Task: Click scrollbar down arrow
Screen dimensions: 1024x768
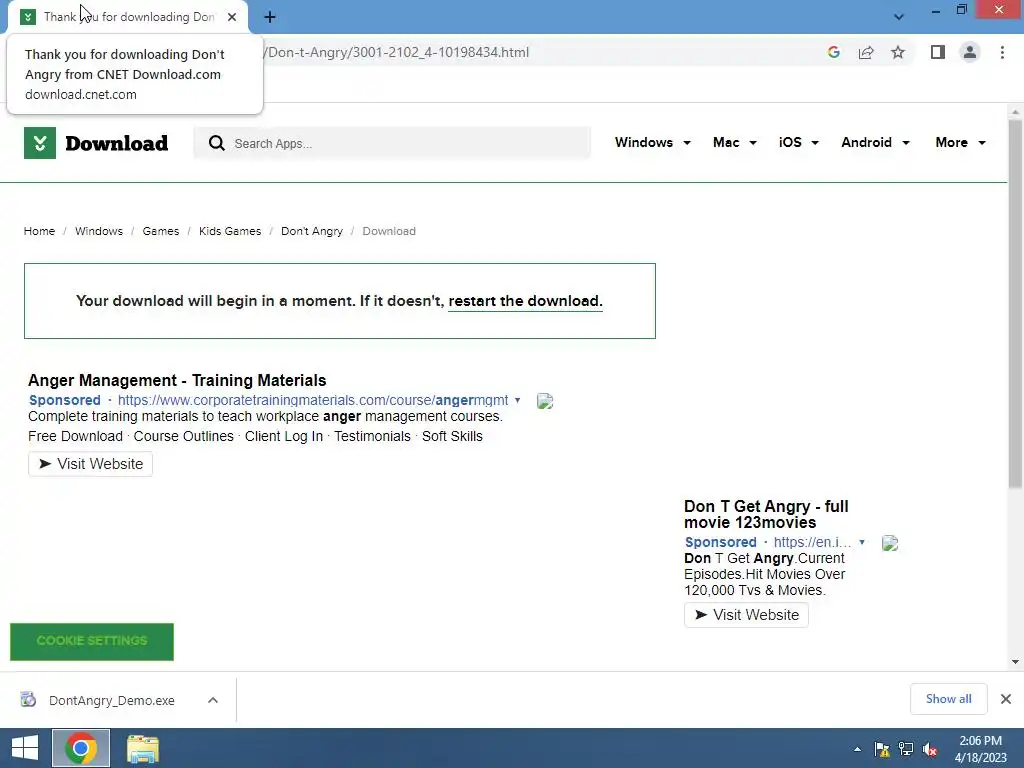Action: click(1015, 662)
